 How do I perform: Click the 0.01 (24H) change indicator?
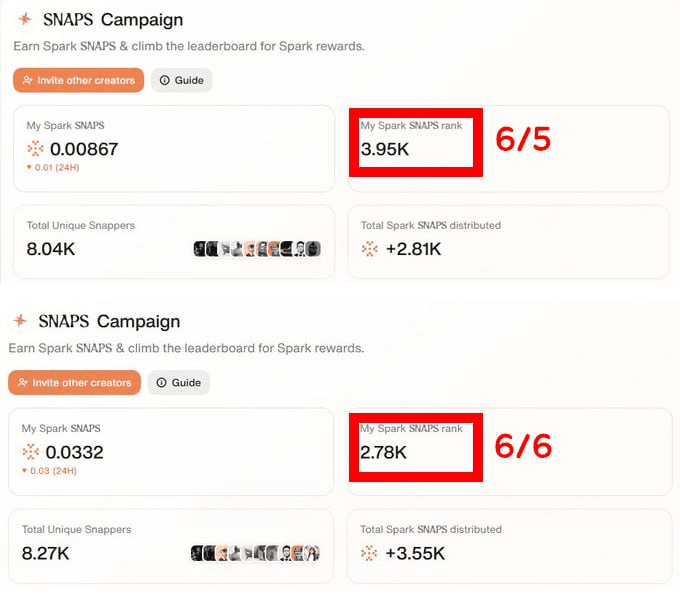point(53,167)
